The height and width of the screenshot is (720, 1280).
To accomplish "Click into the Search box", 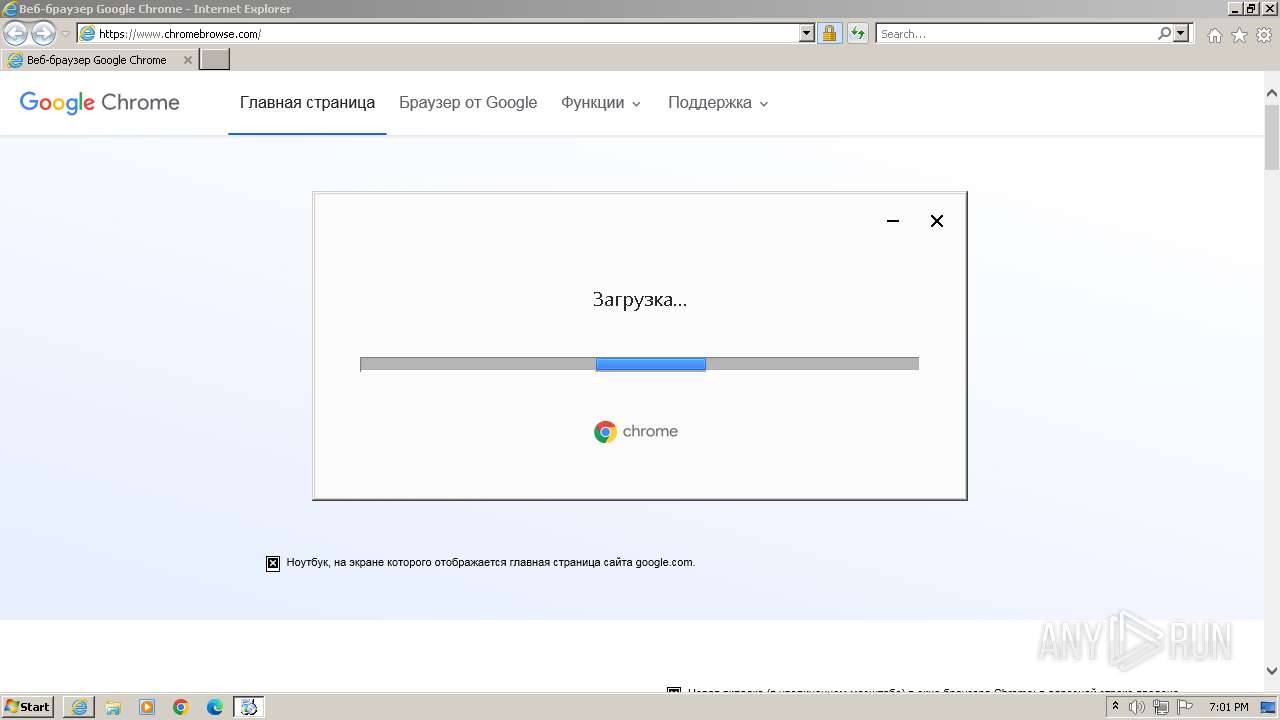I will [x=1016, y=33].
